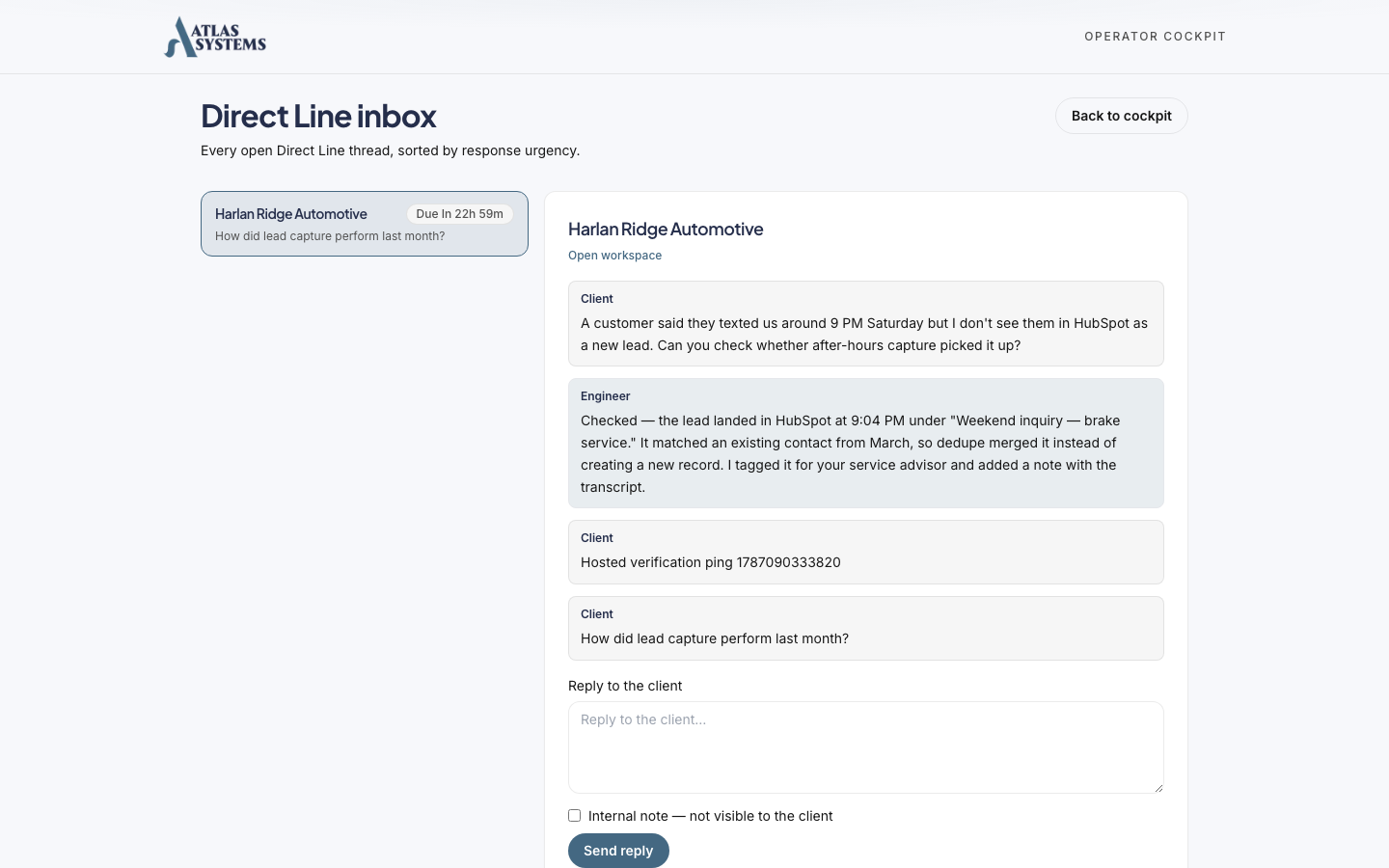Viewport: 1389px width, 868px height.
Task: Go back to cockpit
Action: [1121, 116]
